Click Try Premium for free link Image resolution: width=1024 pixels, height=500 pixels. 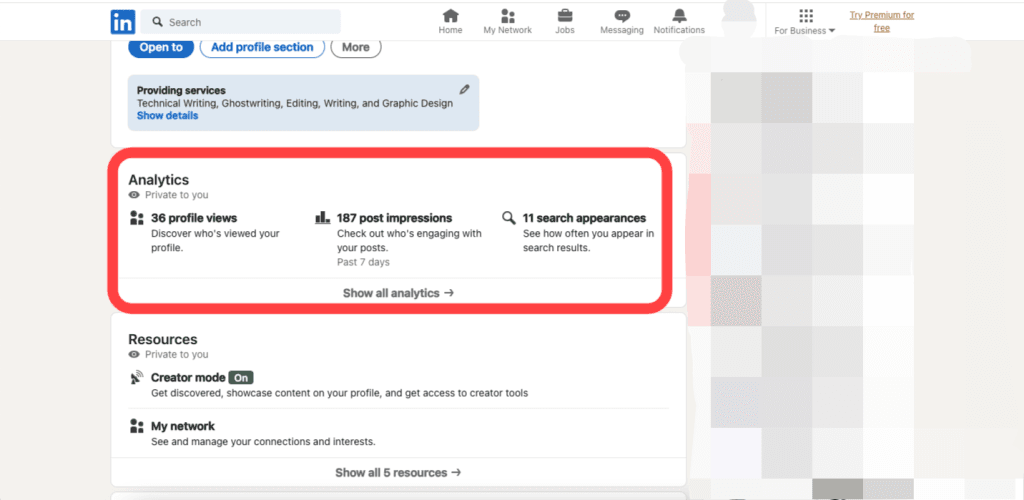tap(882, 22)
